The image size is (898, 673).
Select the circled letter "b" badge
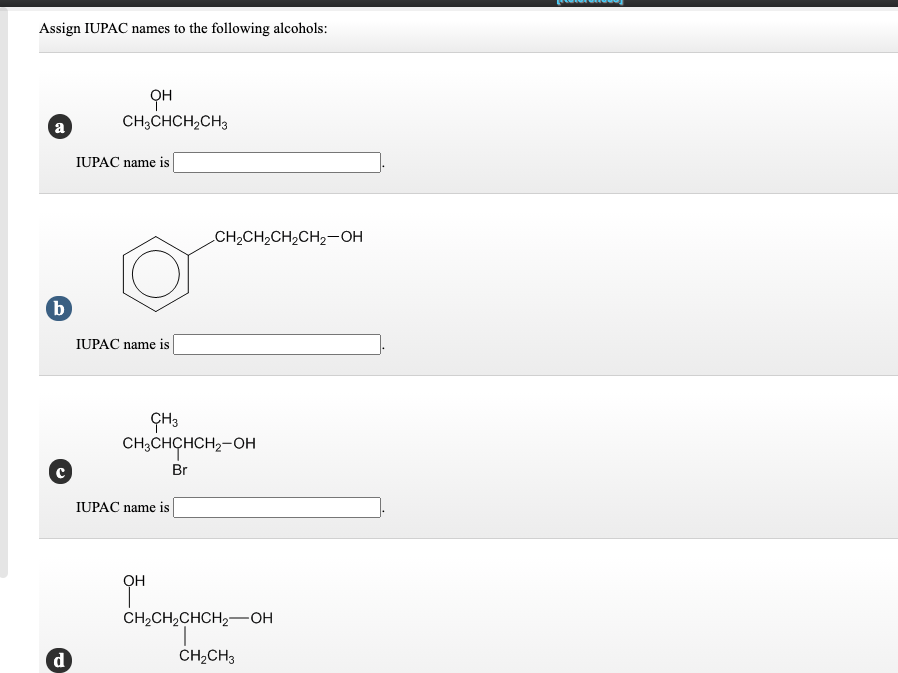coord(59,308)
